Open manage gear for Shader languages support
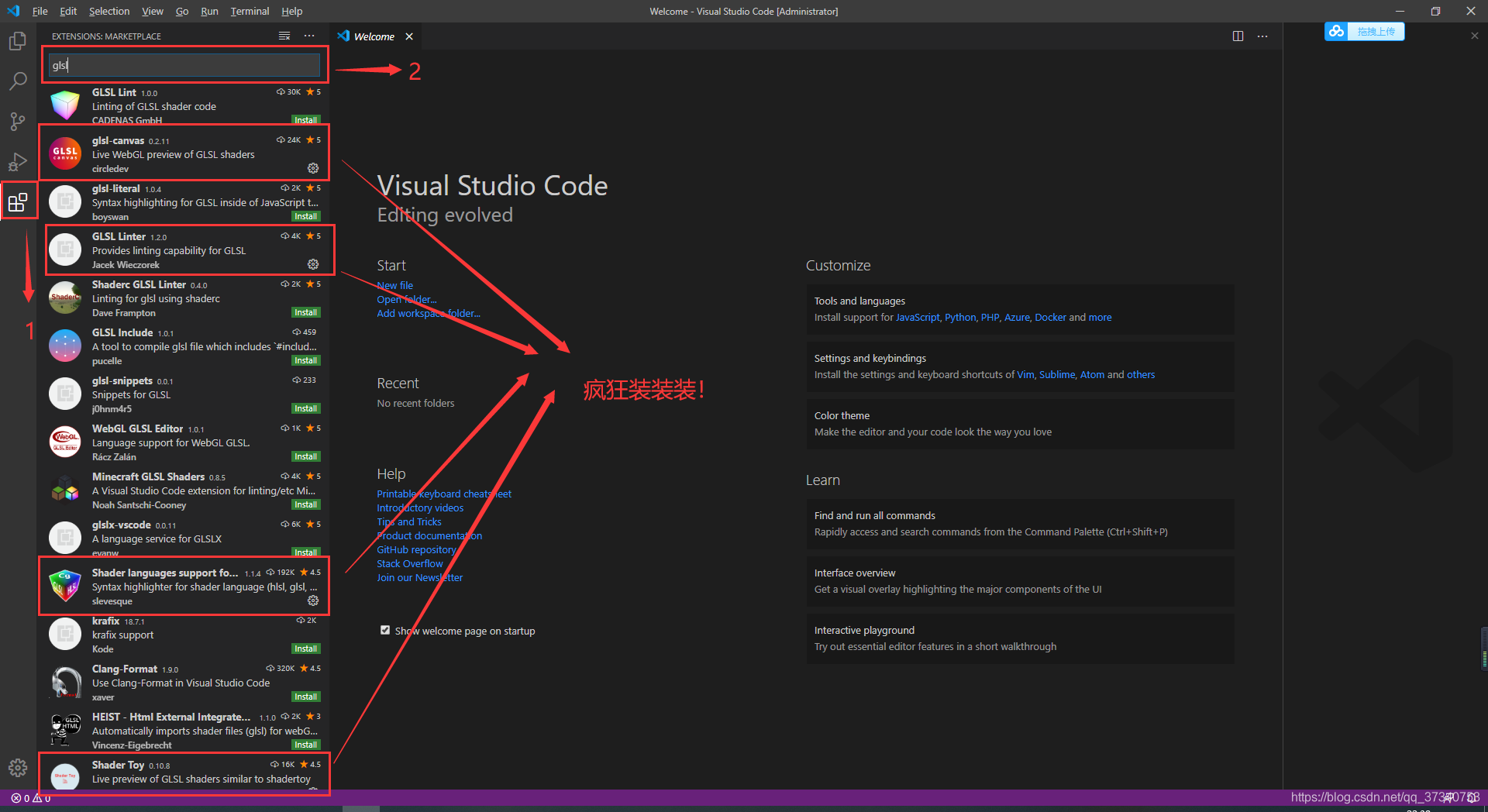 [313, 600]
